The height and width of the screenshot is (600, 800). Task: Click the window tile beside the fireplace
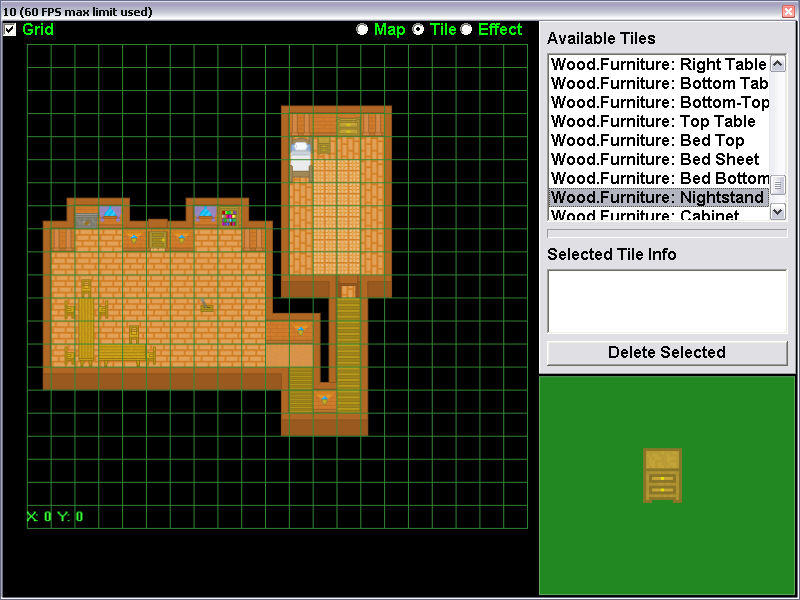click(110, 213)
